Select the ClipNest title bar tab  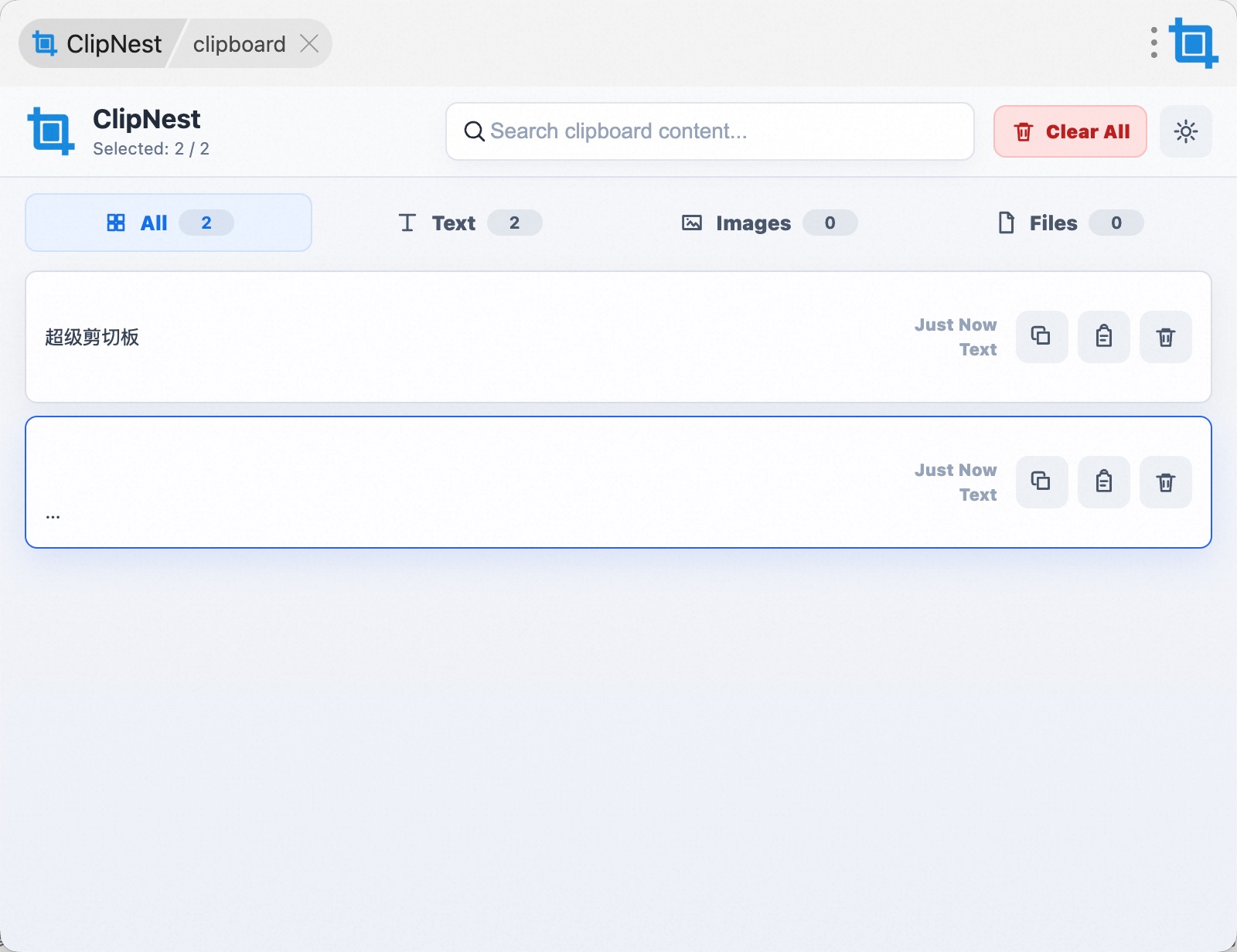[x=99, y=43]
